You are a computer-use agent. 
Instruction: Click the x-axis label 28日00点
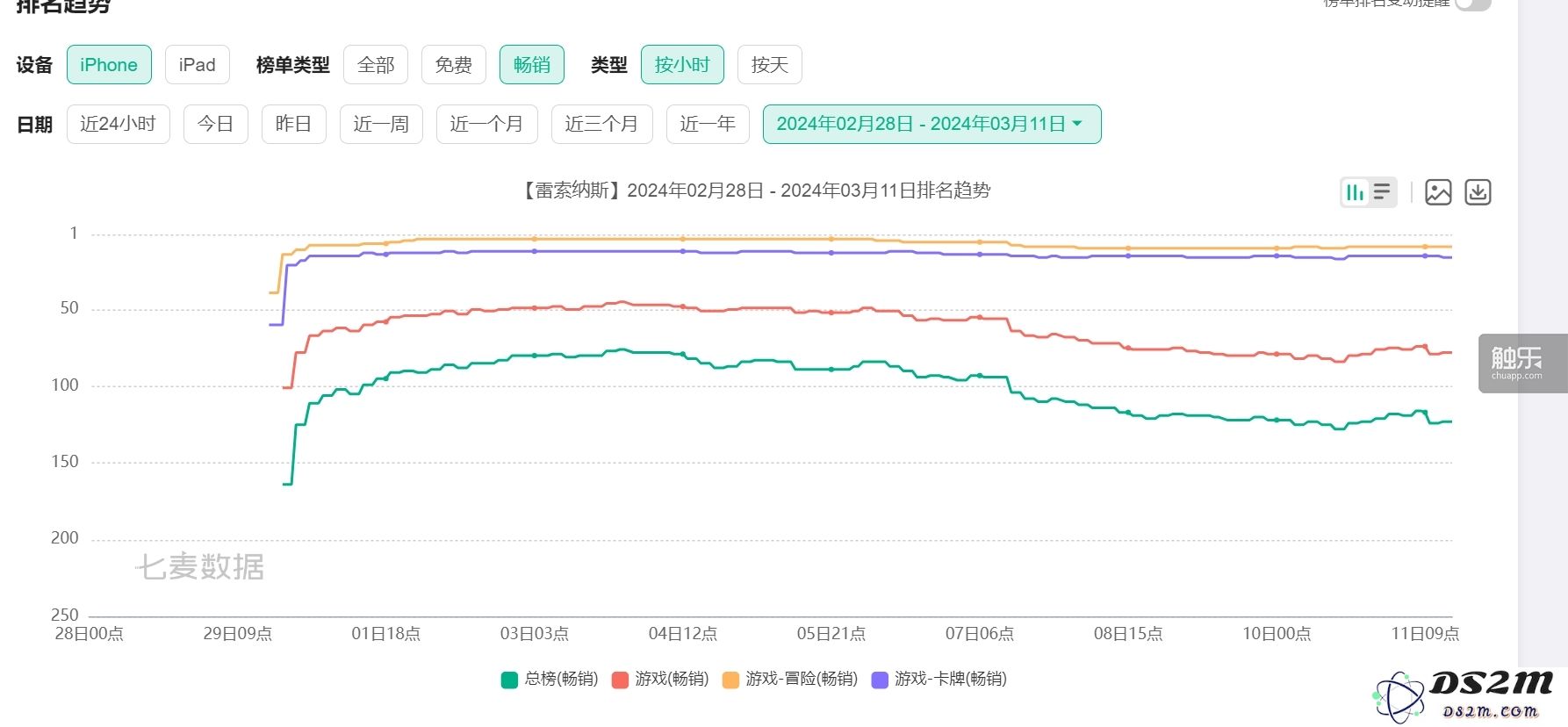89,634
